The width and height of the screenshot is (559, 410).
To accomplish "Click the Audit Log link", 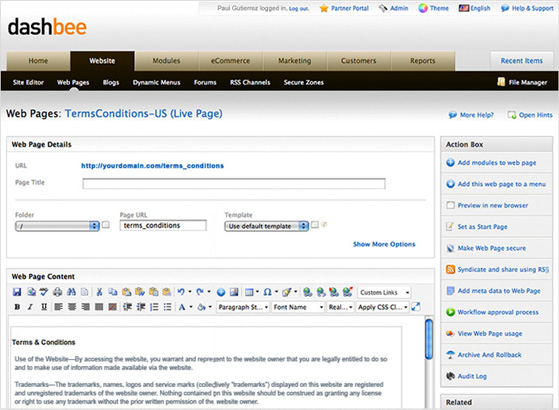I will pyautogui.click(x=472, y=376).
